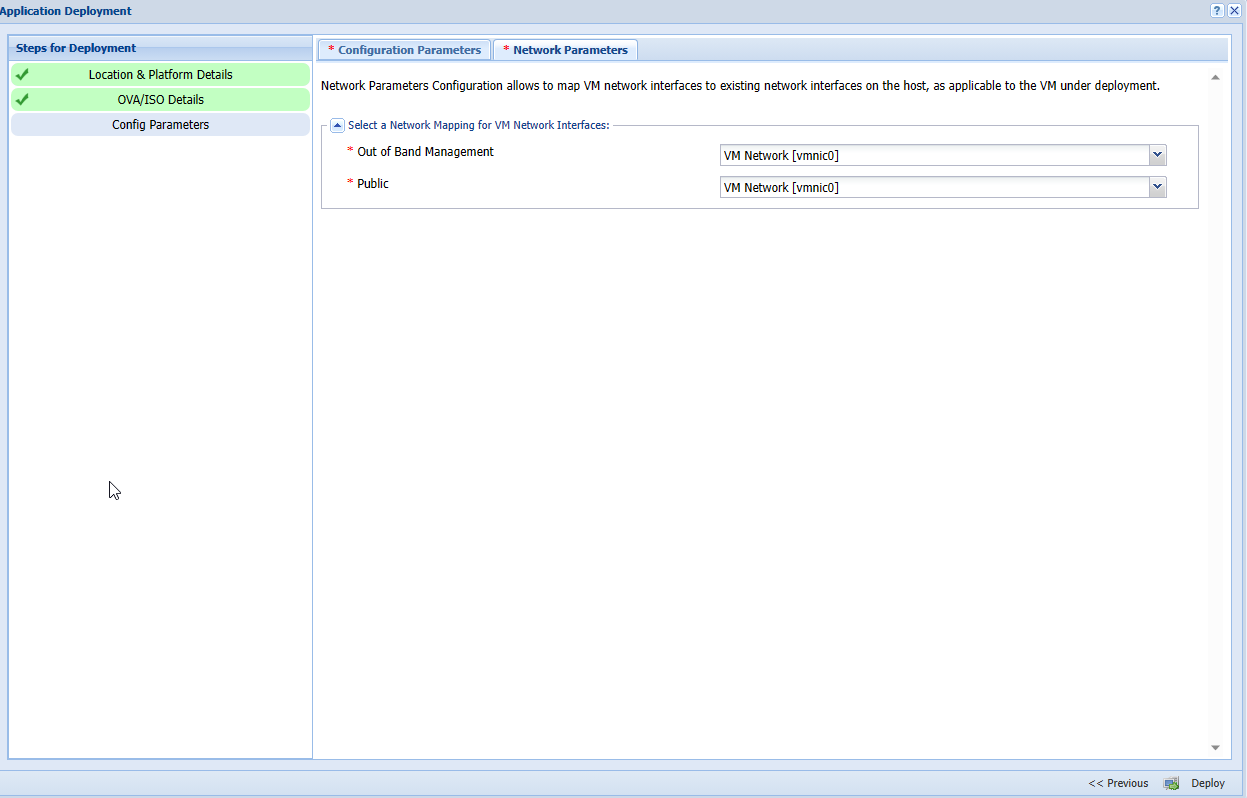The width and height of the screenshot is (1247, 798).
Task: Click the Deploy icon in the footer
Action: coord(1172,783)
